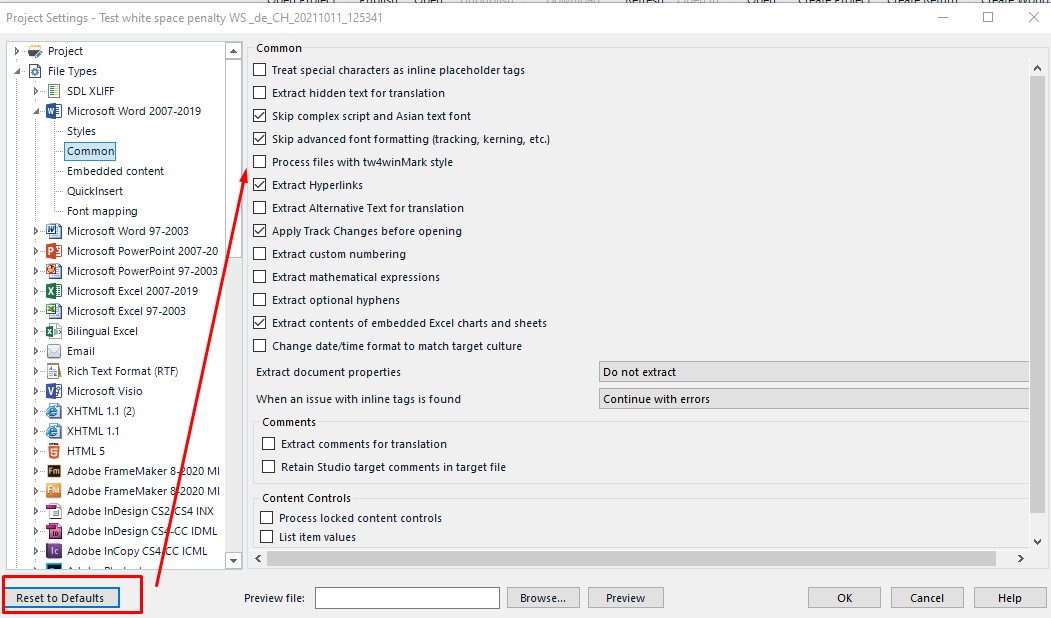
Task: Click the Microsoft Visio icon
Action: pos(54,391)
